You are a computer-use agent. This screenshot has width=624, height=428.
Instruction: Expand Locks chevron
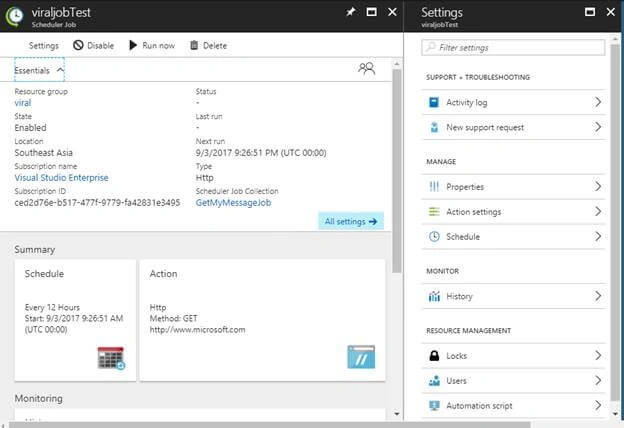point(598,356)
